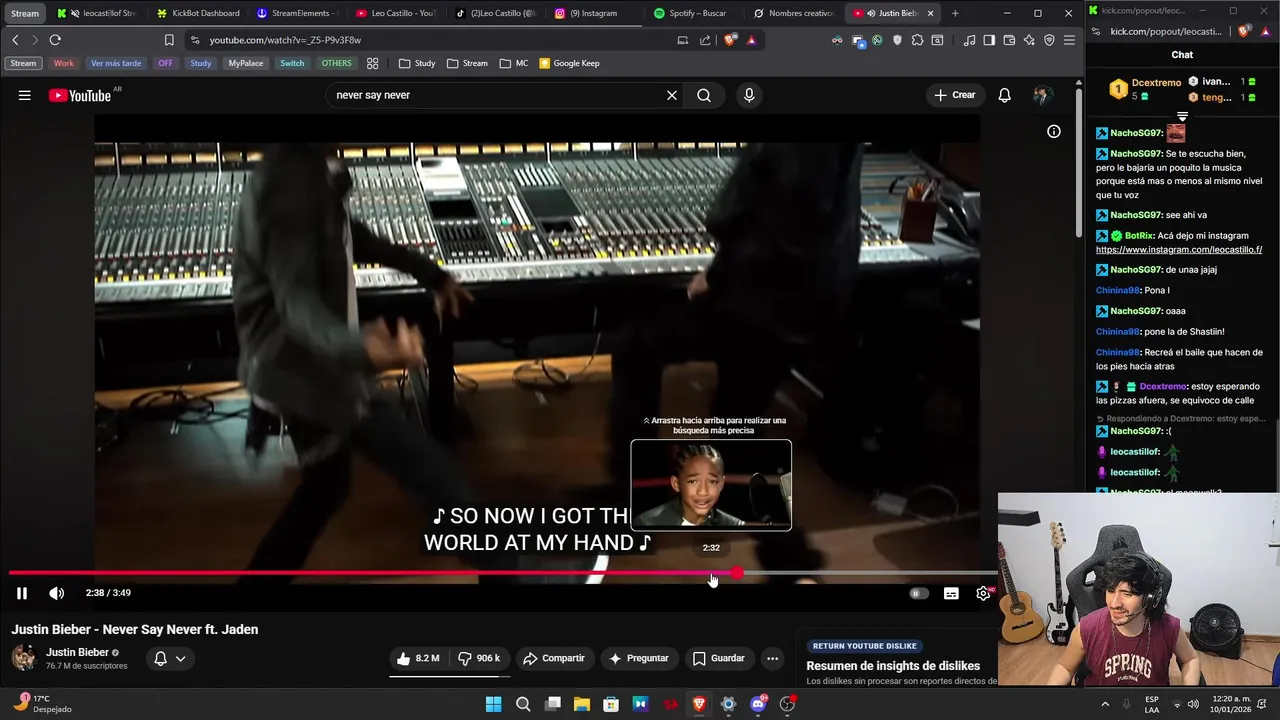Bookmark page icon in address bar
Image resolution: width=1280 pixels, height=720 pixels.
click(x=169, y=40)
